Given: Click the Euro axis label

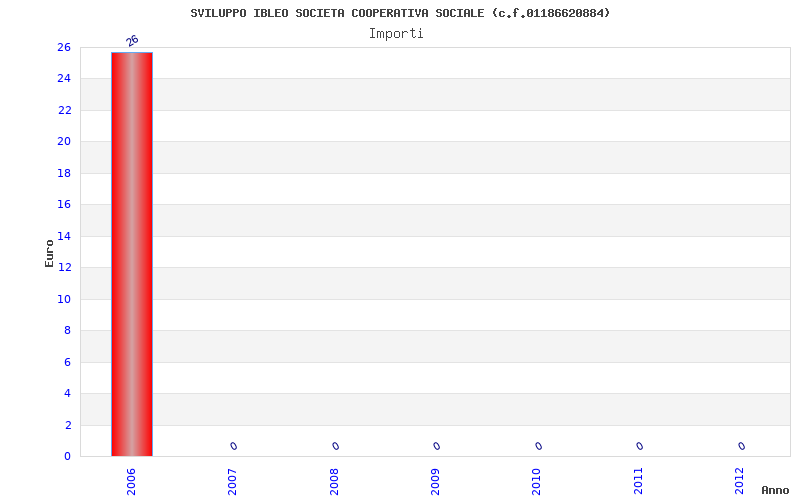Looking at the screenshot, I should pyautogui.click(x=49, y=253).
